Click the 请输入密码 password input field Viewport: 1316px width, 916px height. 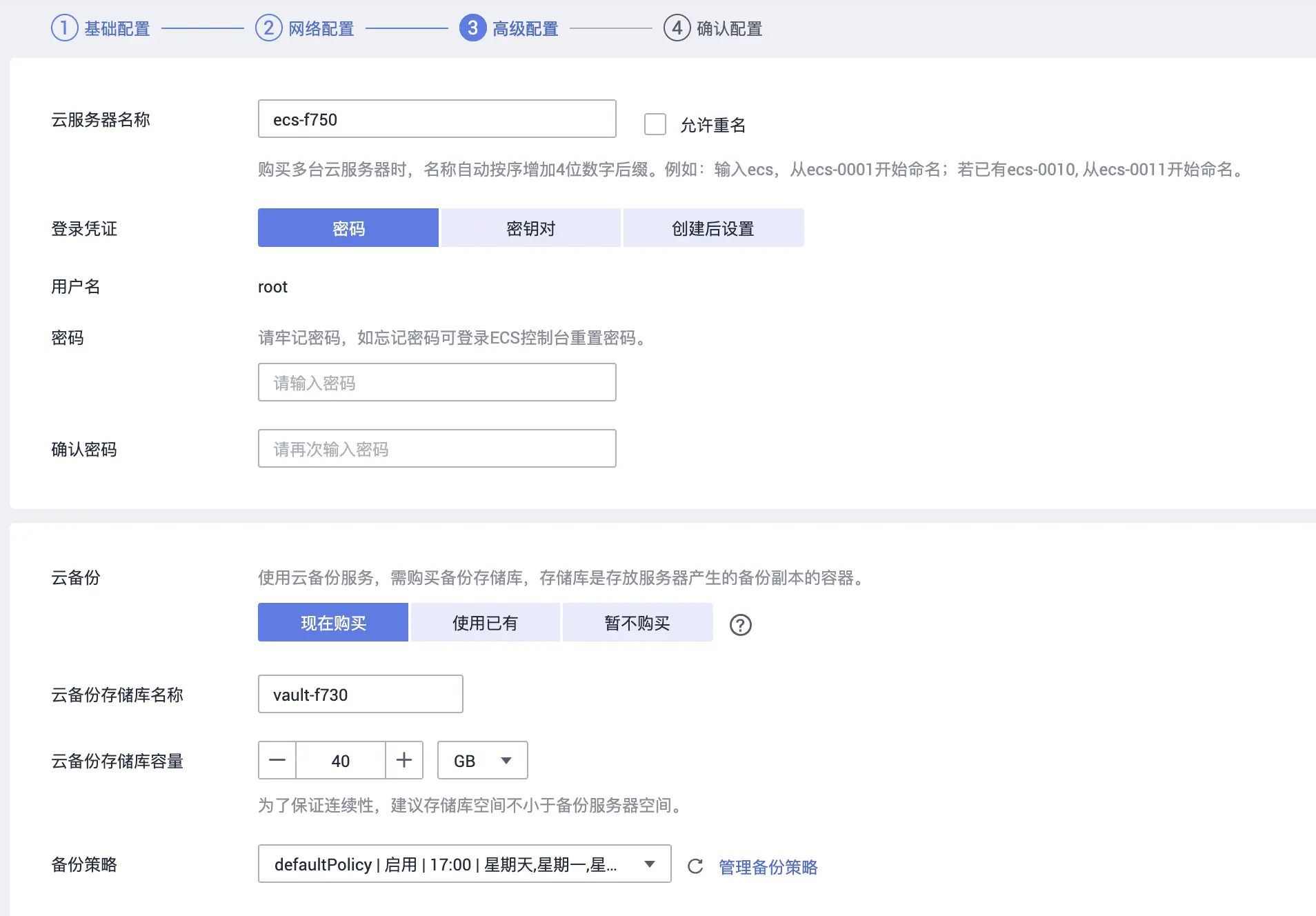click(437, 382)
